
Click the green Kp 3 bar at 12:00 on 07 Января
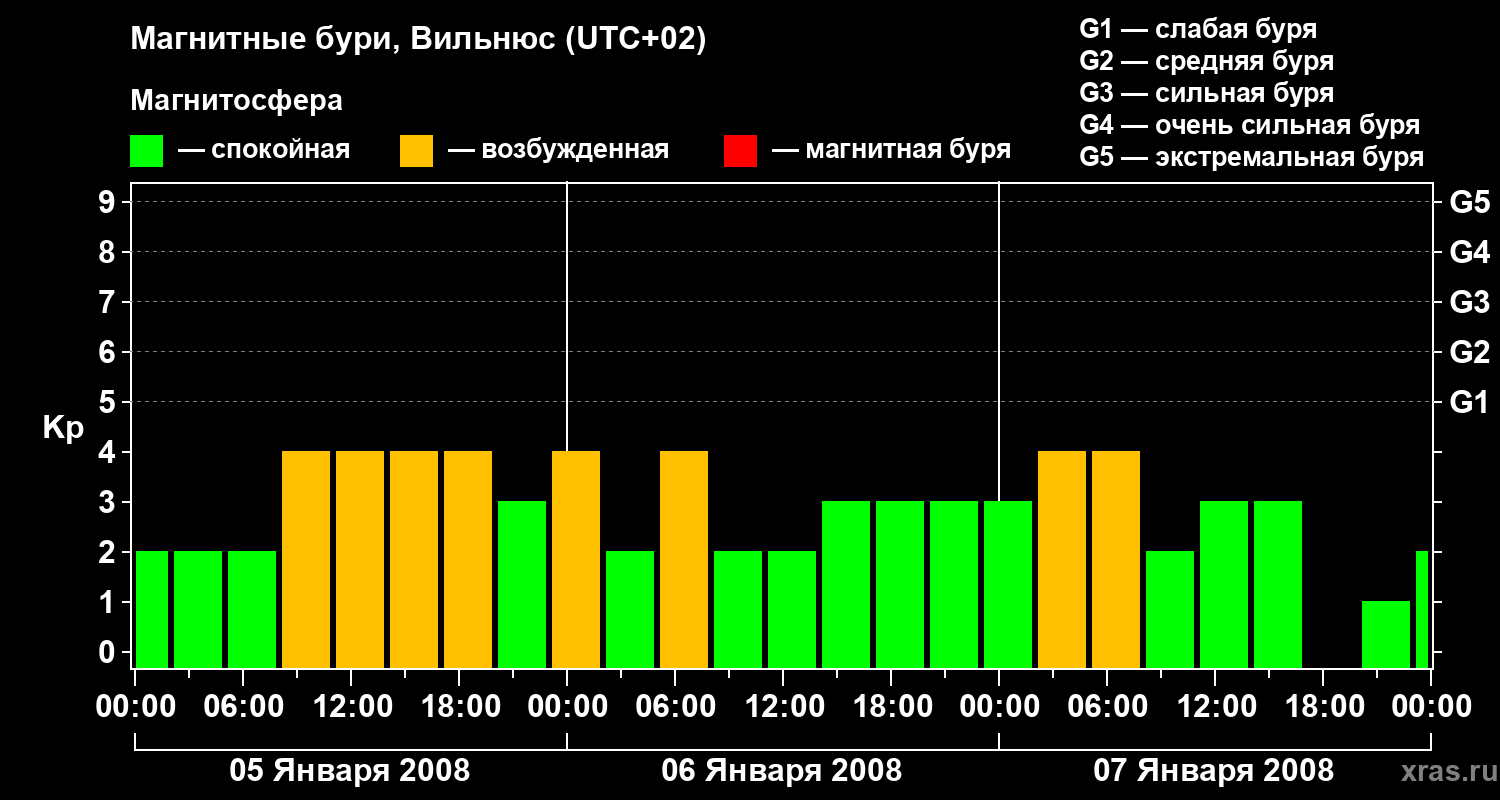point(1224,584)
